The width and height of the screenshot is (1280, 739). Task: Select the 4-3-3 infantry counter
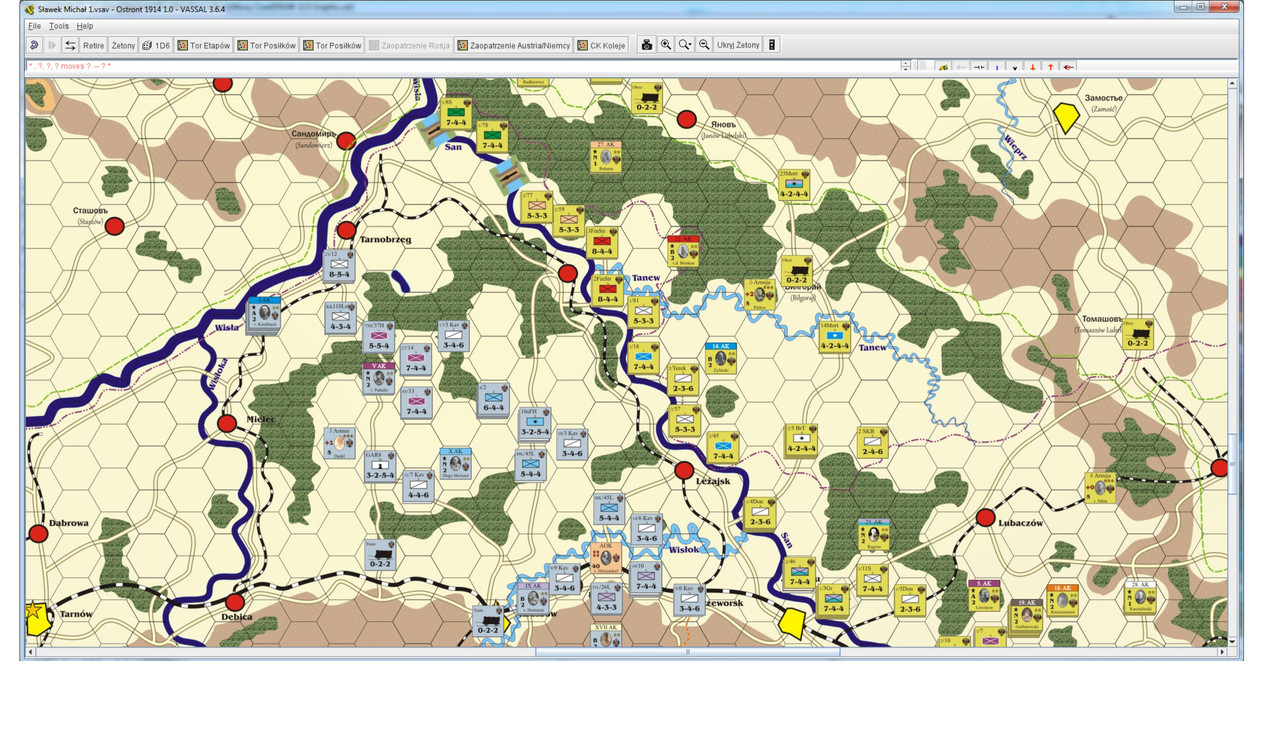607,598
